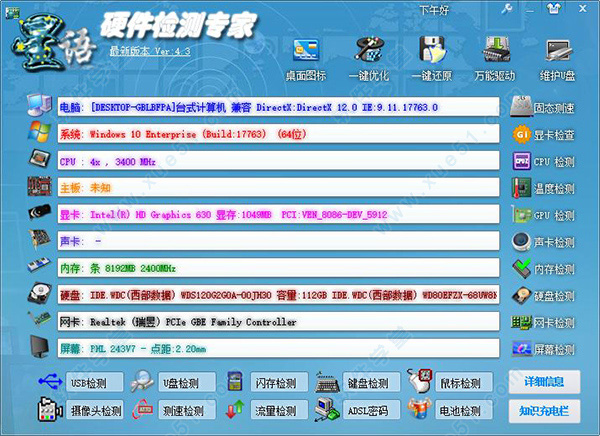Open 显卡检查 graphics card check
Image resolution: width=600 pixels, height=436 pixels.
pos(543,135)
